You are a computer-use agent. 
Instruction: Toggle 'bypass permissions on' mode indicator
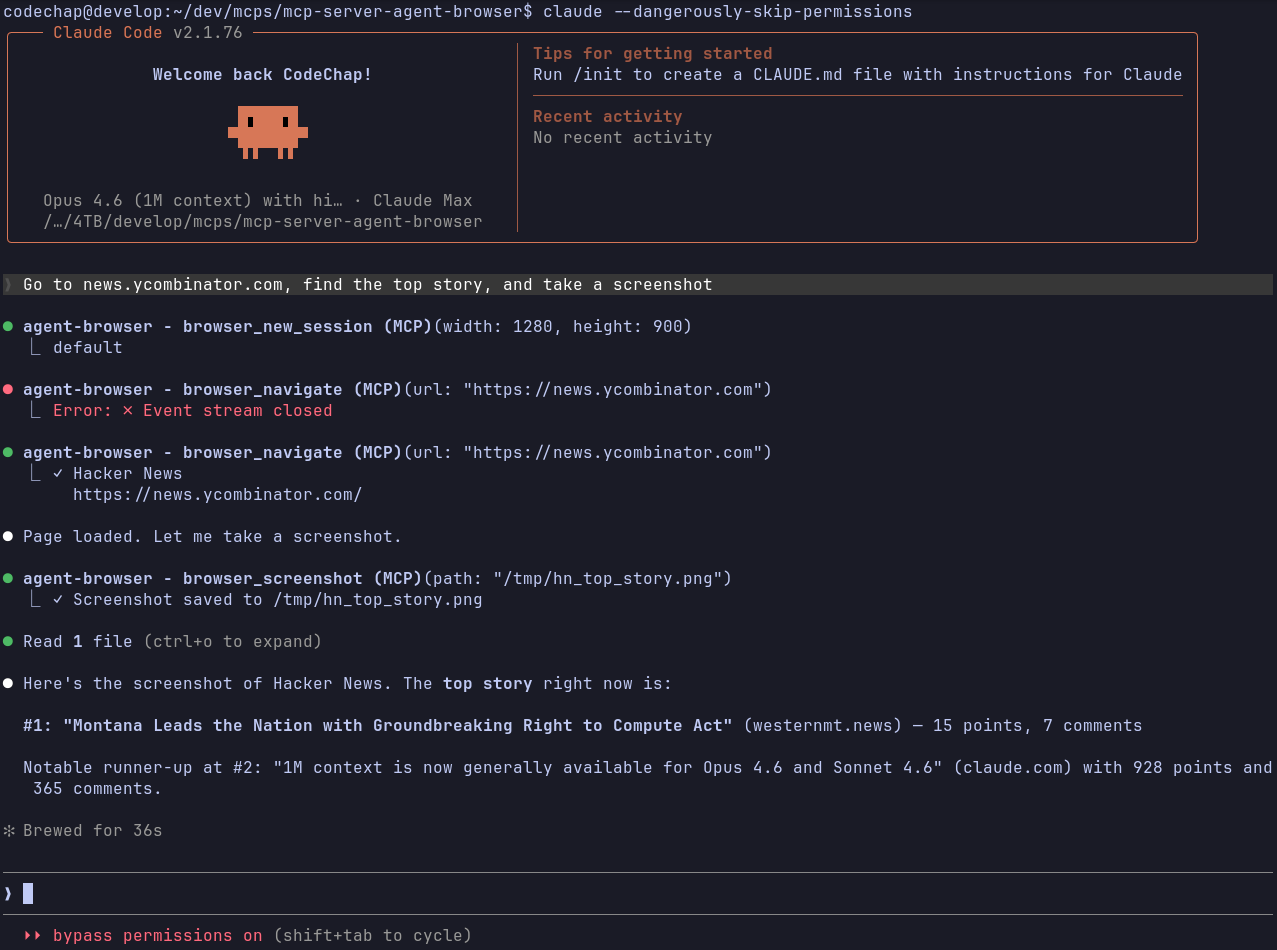(x=157, y=936)
